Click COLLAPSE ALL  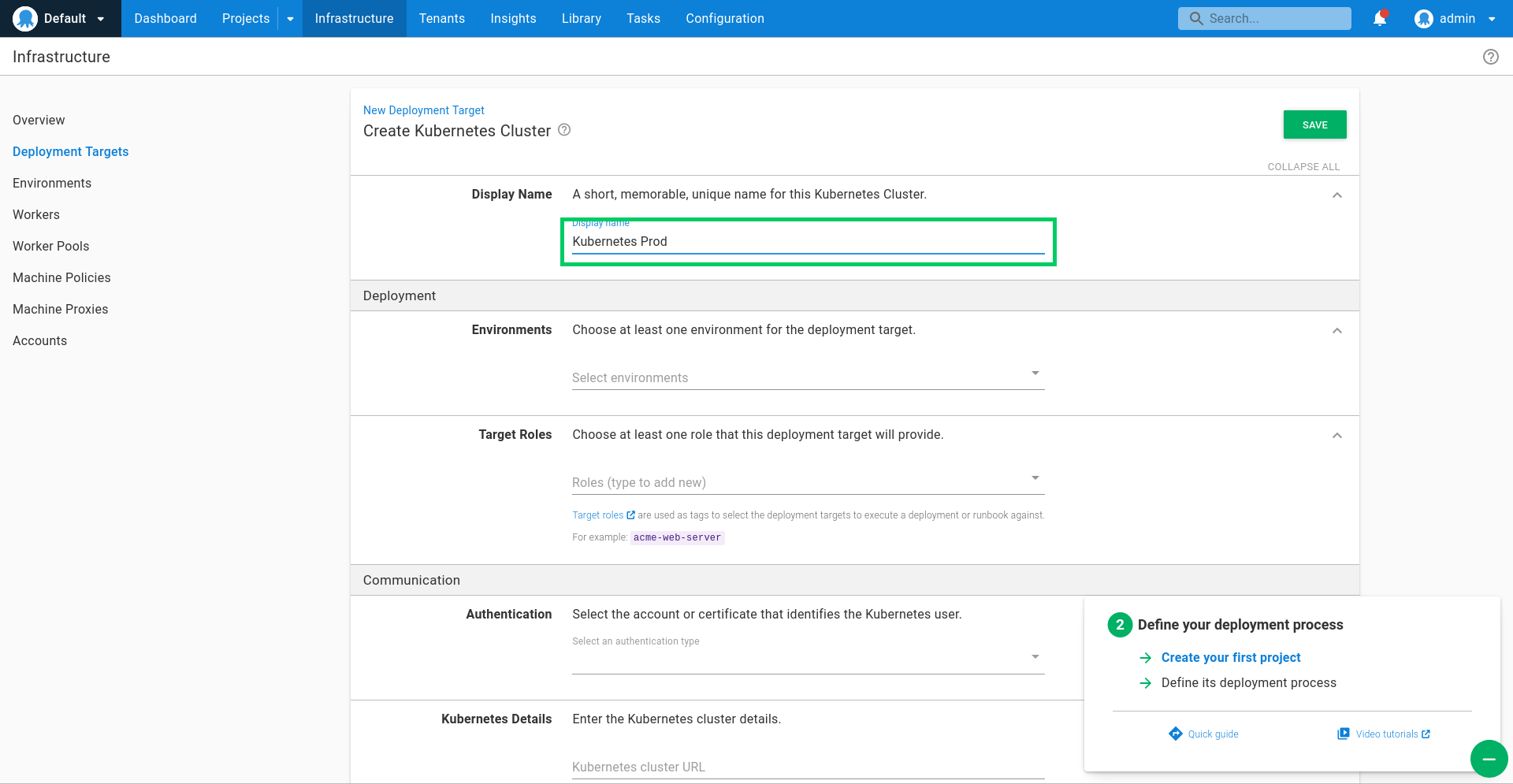1303,167
